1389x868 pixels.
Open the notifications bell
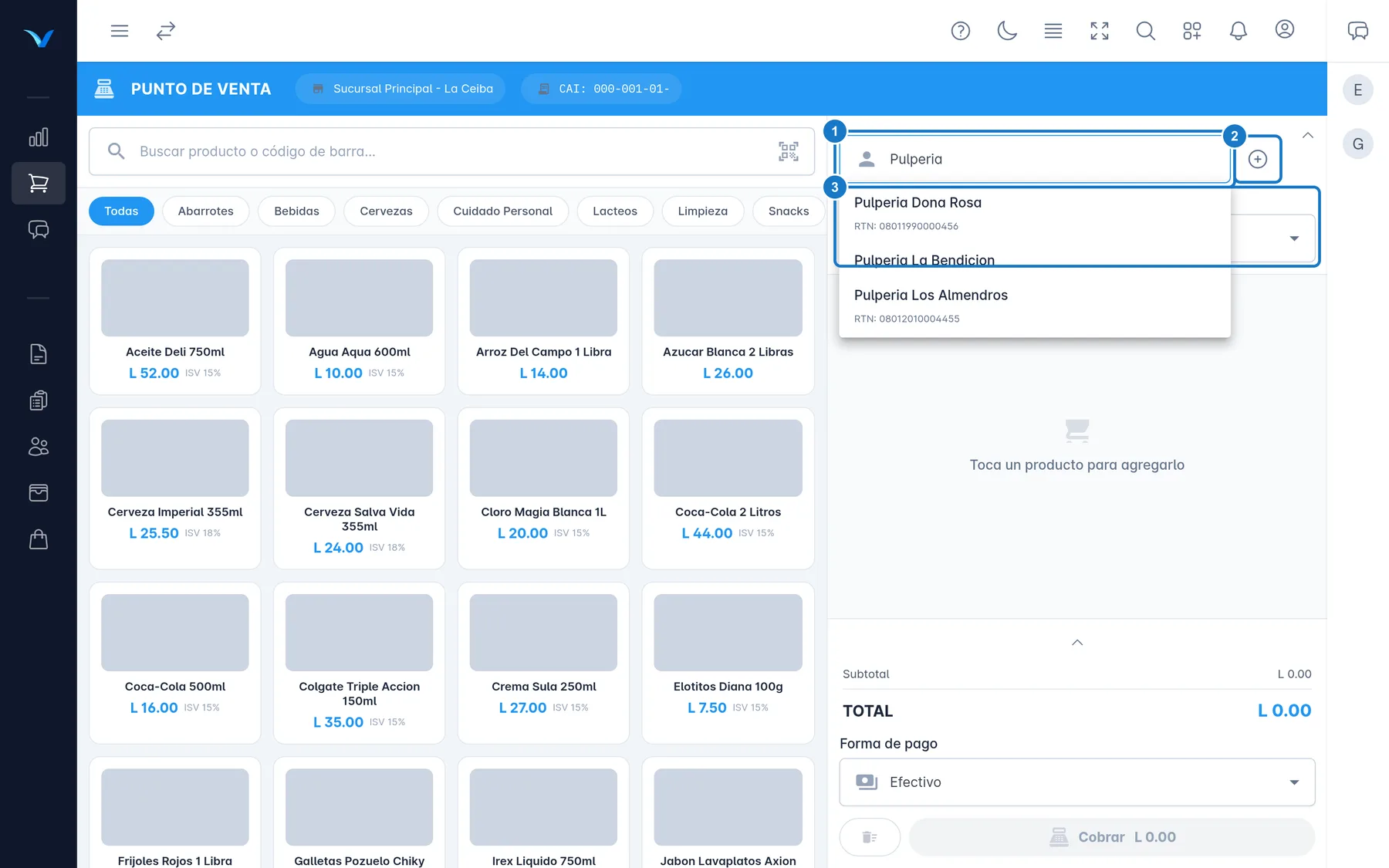coord(1239,31)
